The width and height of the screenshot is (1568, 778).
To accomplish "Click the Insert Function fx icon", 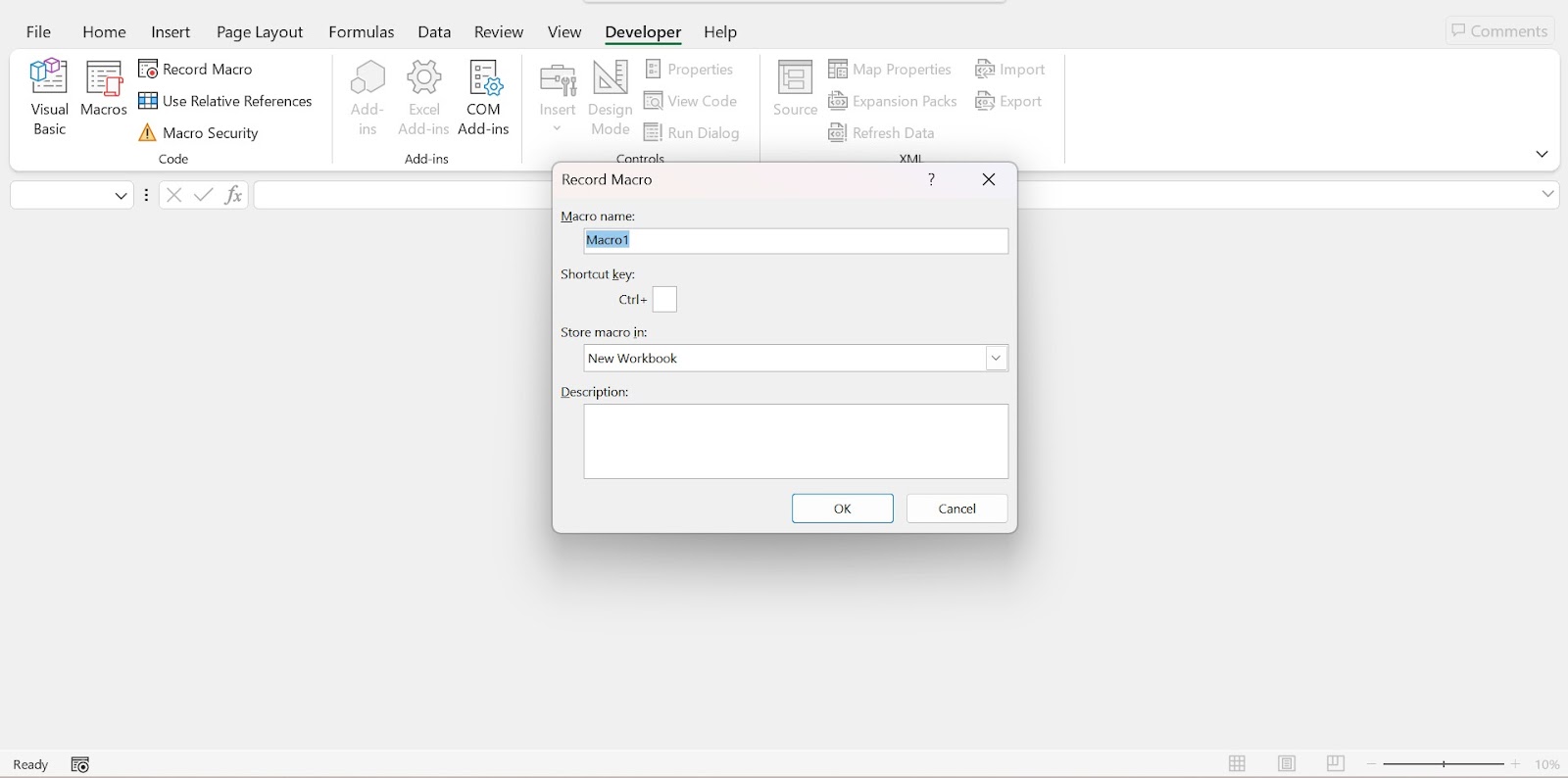I will point(233,195).
